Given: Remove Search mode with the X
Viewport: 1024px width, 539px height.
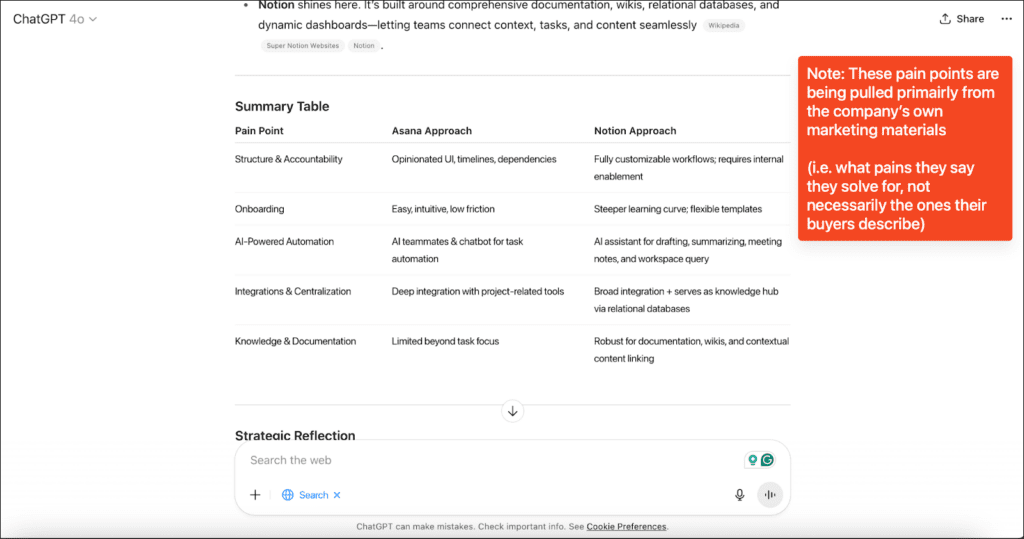Looking at the screenshot, I should pos(337,495).
